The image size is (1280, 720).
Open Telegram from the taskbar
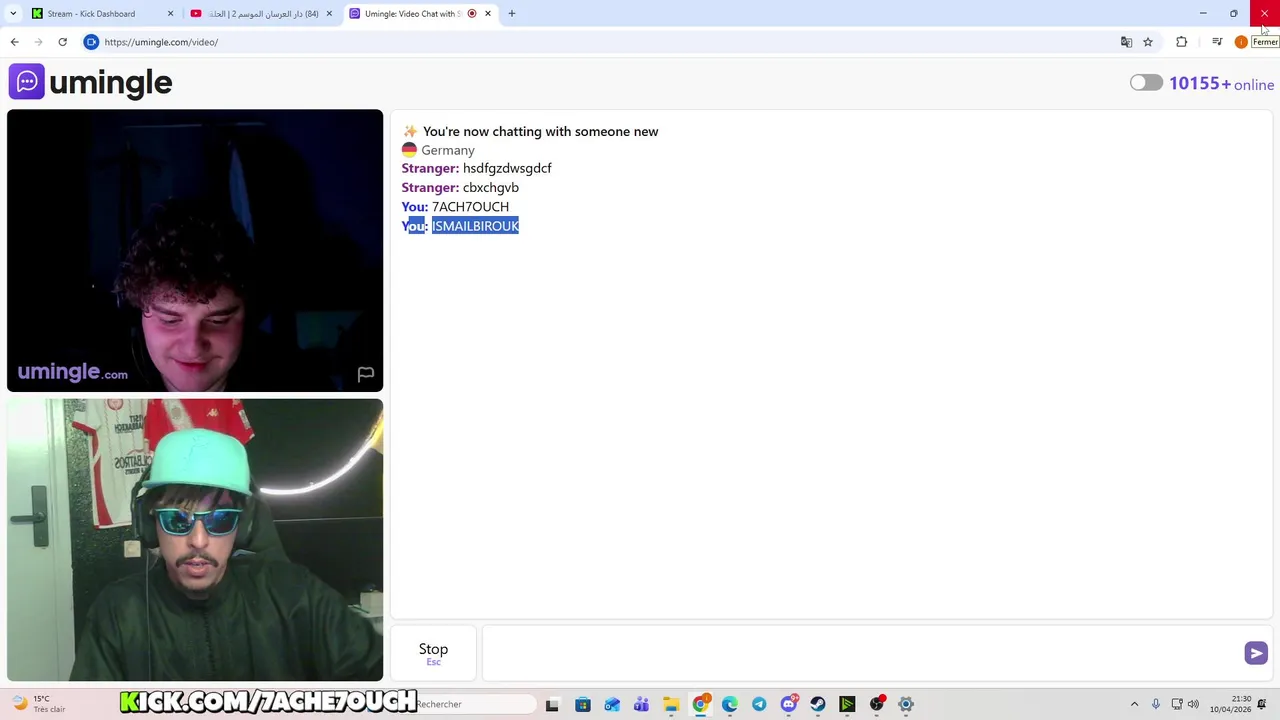759,704
